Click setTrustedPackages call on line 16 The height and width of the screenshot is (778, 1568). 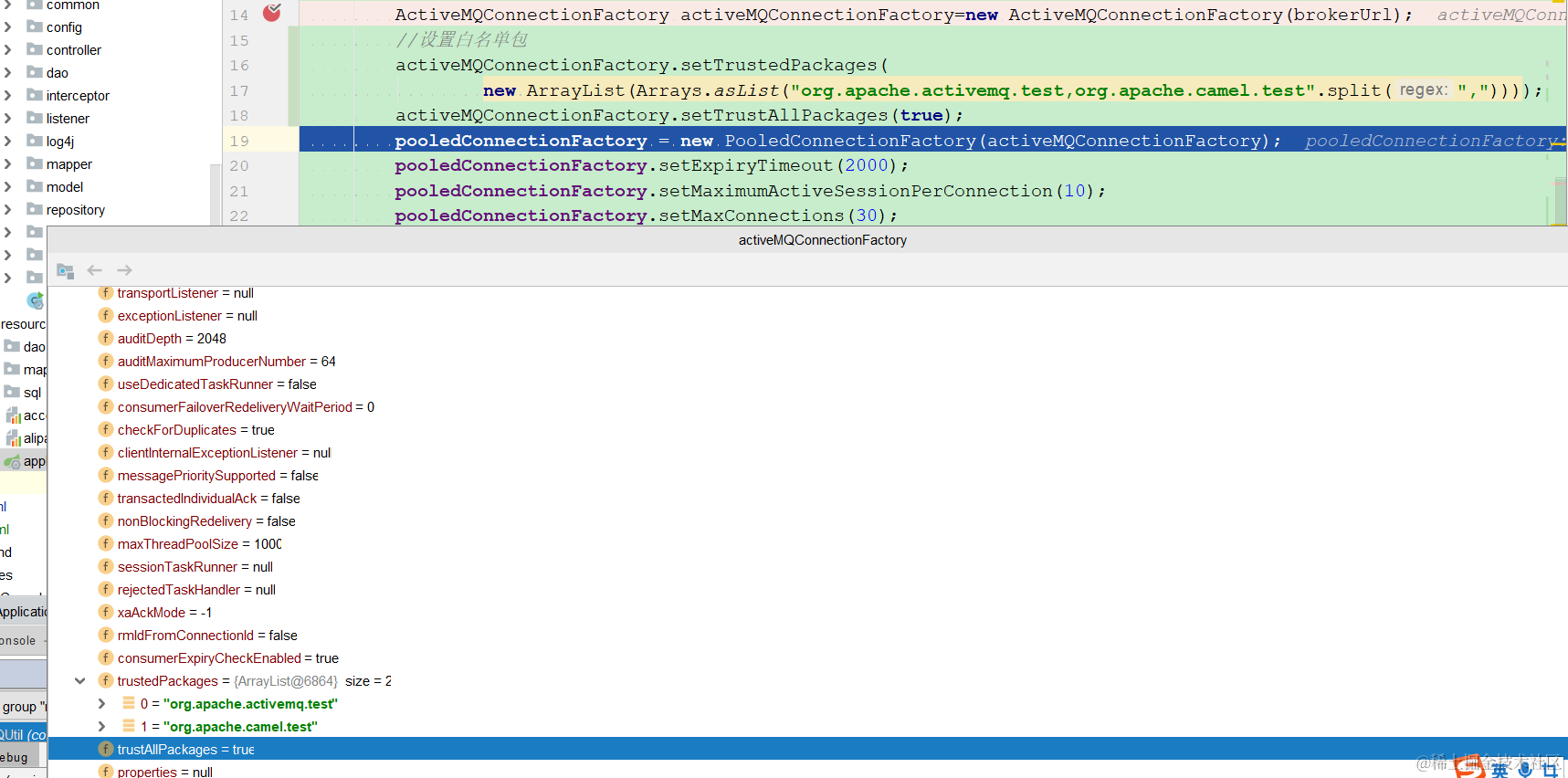point(779,65)
